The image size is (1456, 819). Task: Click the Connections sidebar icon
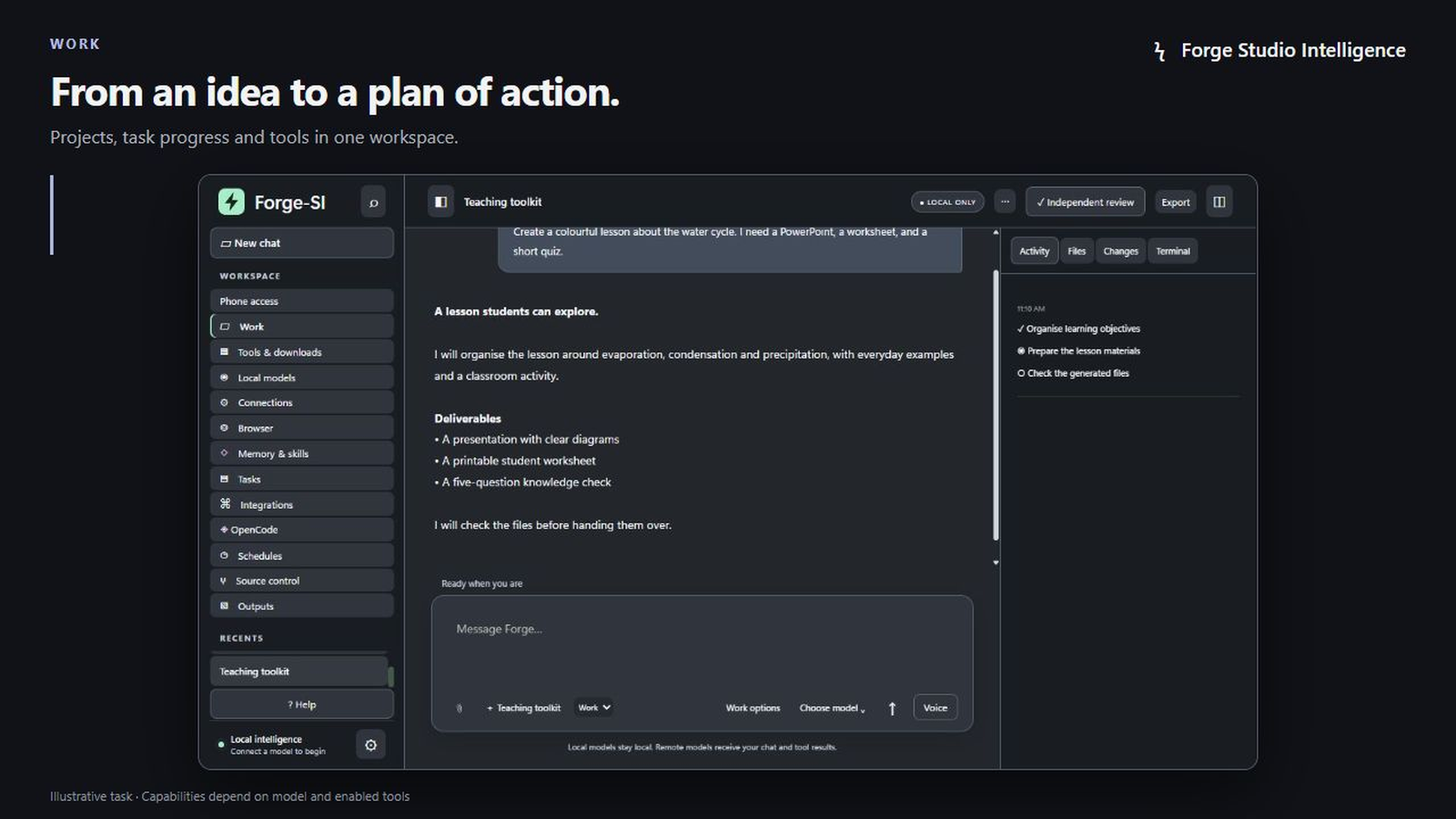click(x=224, y=402)
